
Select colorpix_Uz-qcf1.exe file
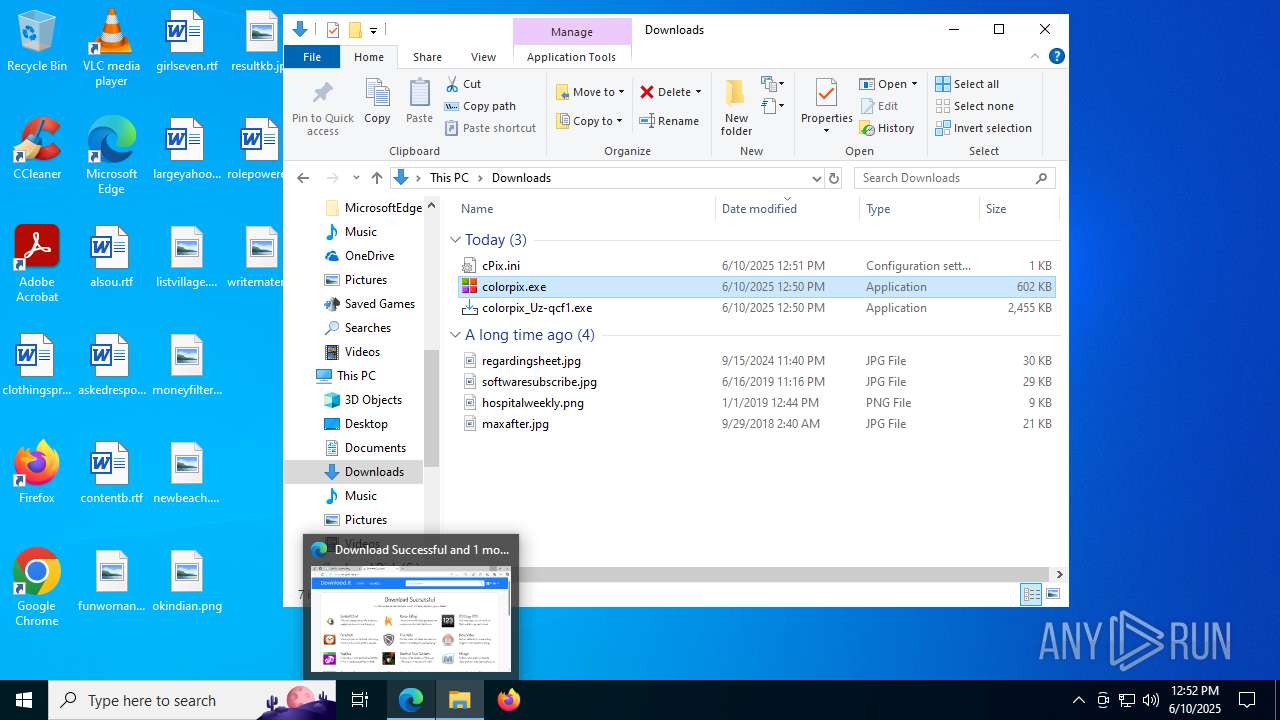(x=756, y=308)
